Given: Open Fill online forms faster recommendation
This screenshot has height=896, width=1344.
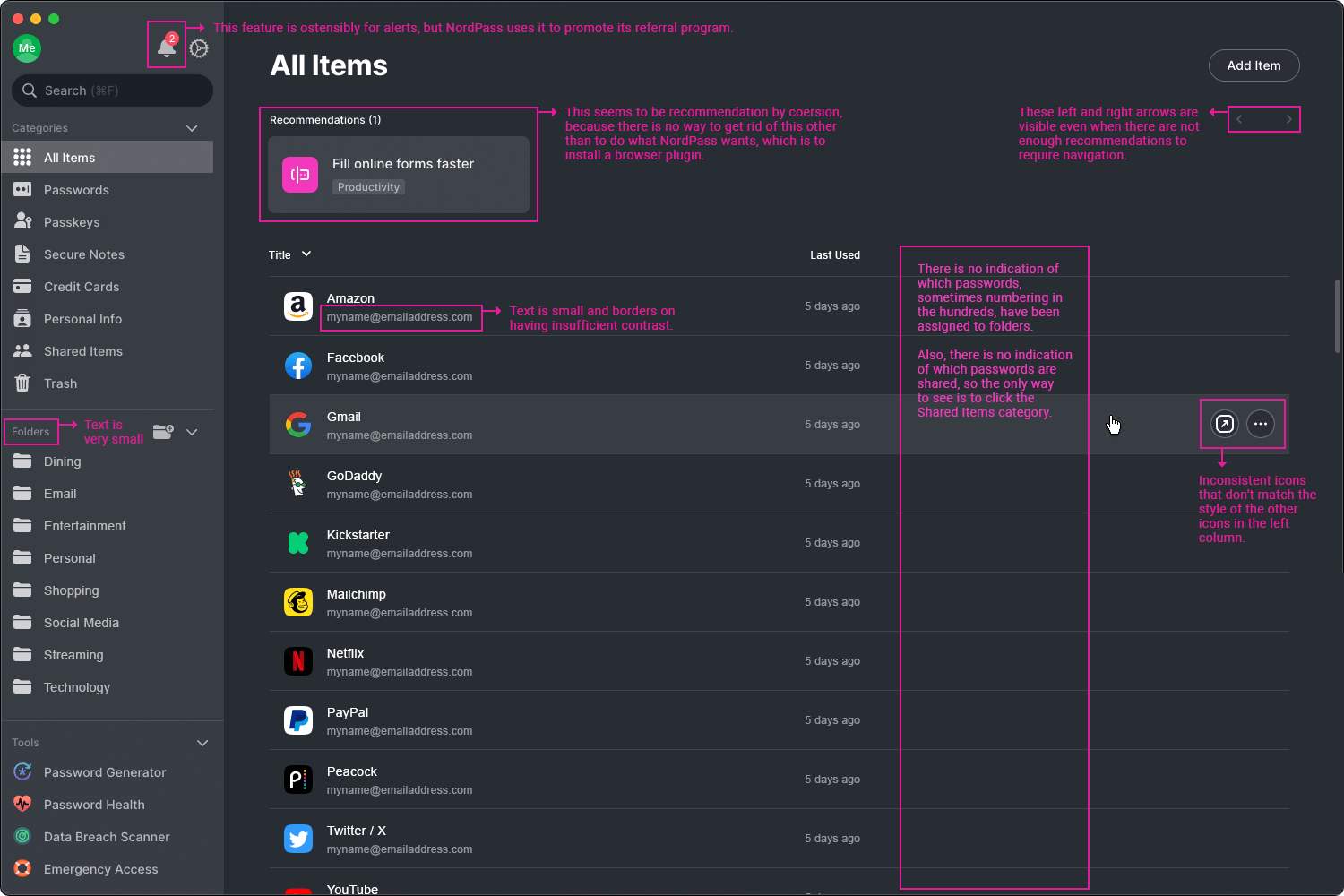Looking at the screenshot, I should tap(399, 175).
